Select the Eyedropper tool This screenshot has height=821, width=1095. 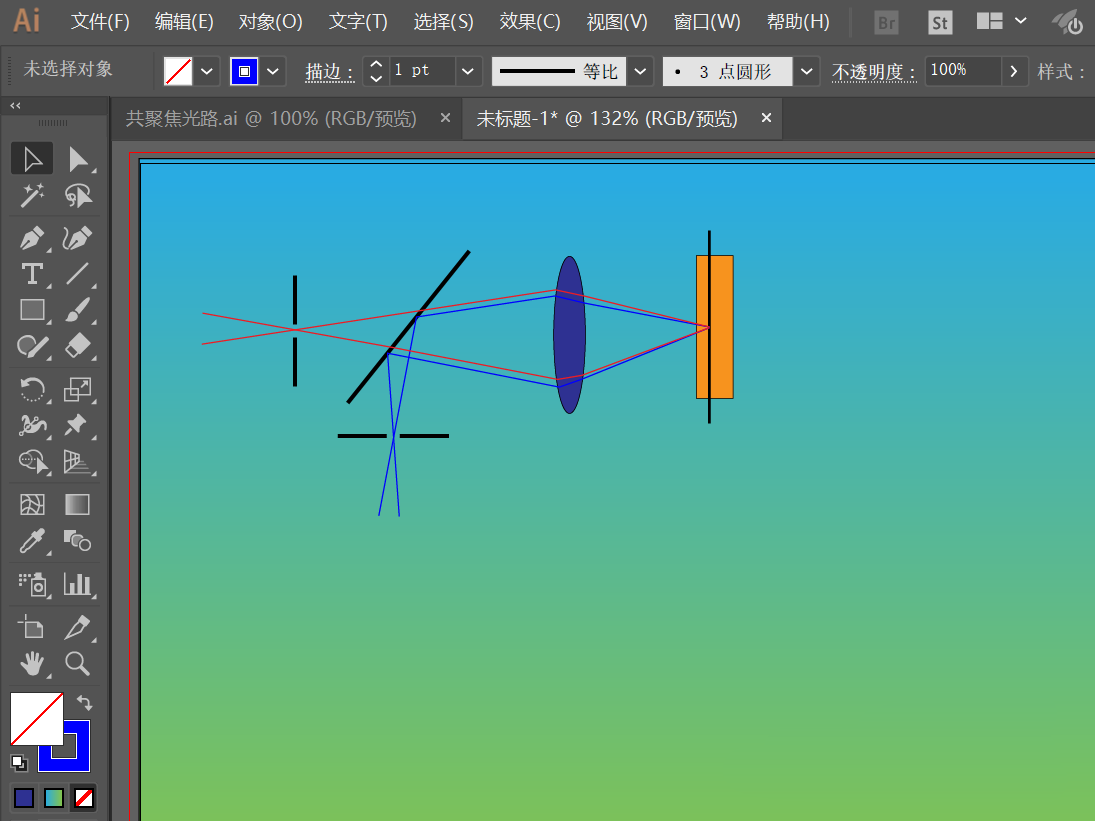[31, 540]
